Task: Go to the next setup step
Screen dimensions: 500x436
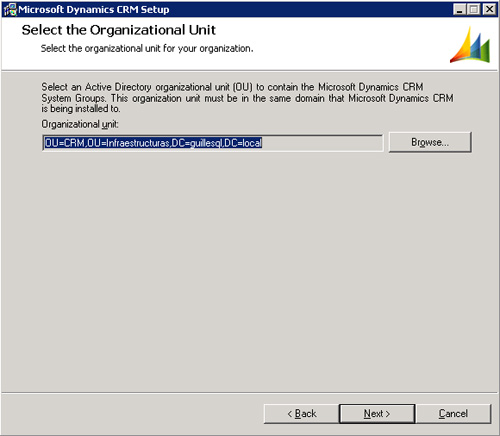Action: tap(377, 414)
